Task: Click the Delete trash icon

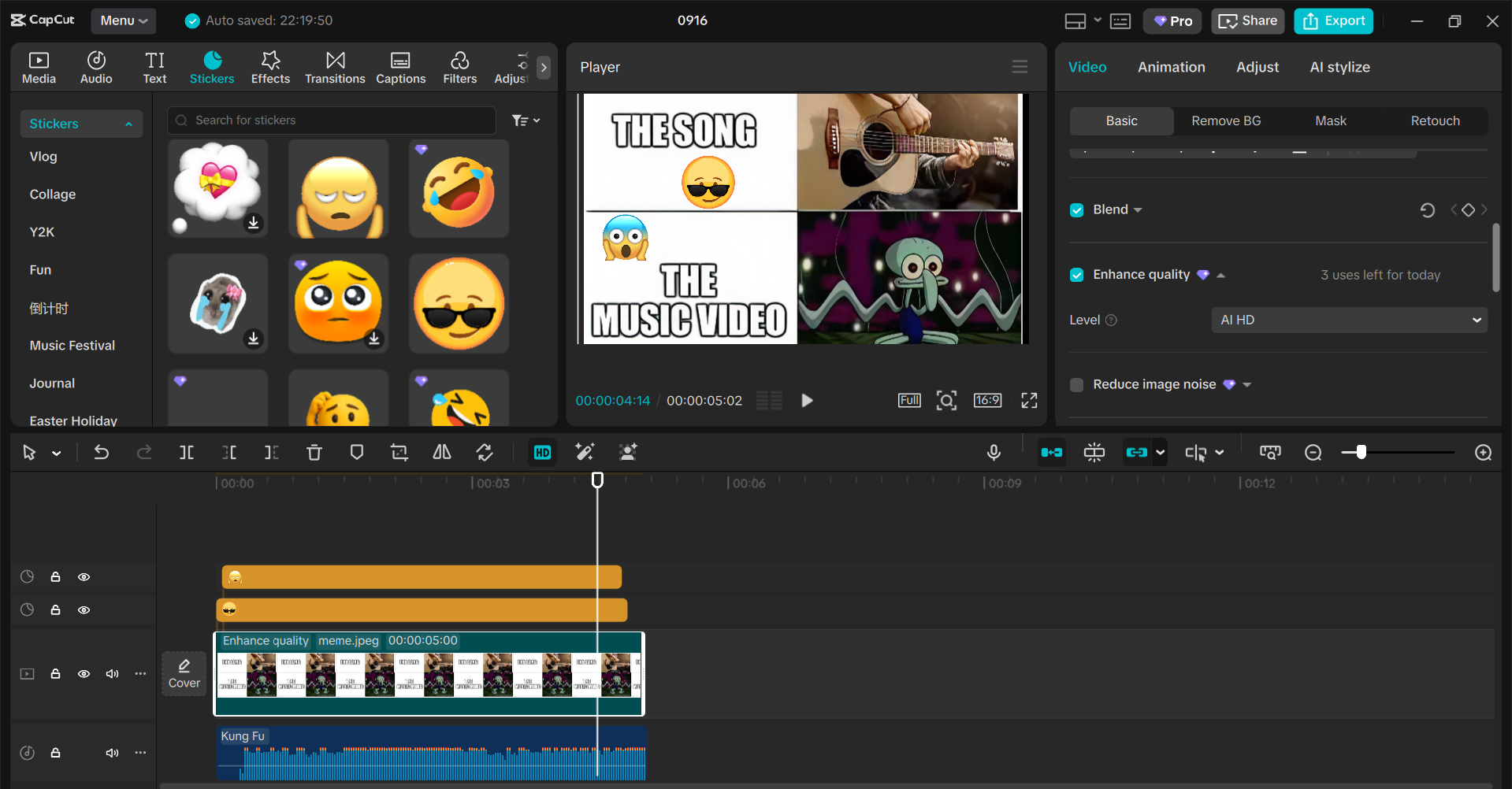Action: click(x=314, y=452)
